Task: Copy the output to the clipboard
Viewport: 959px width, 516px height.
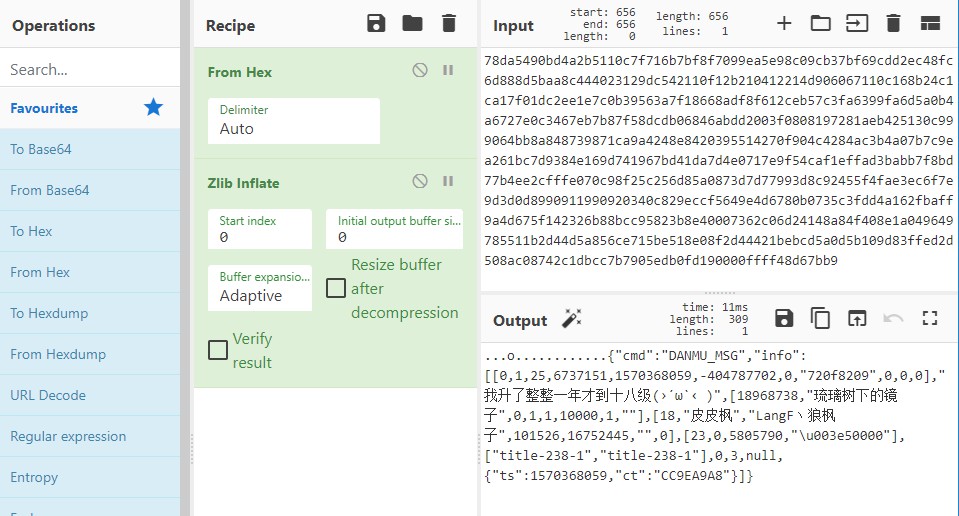Action: pyautogui.click(x=820, y=319)
